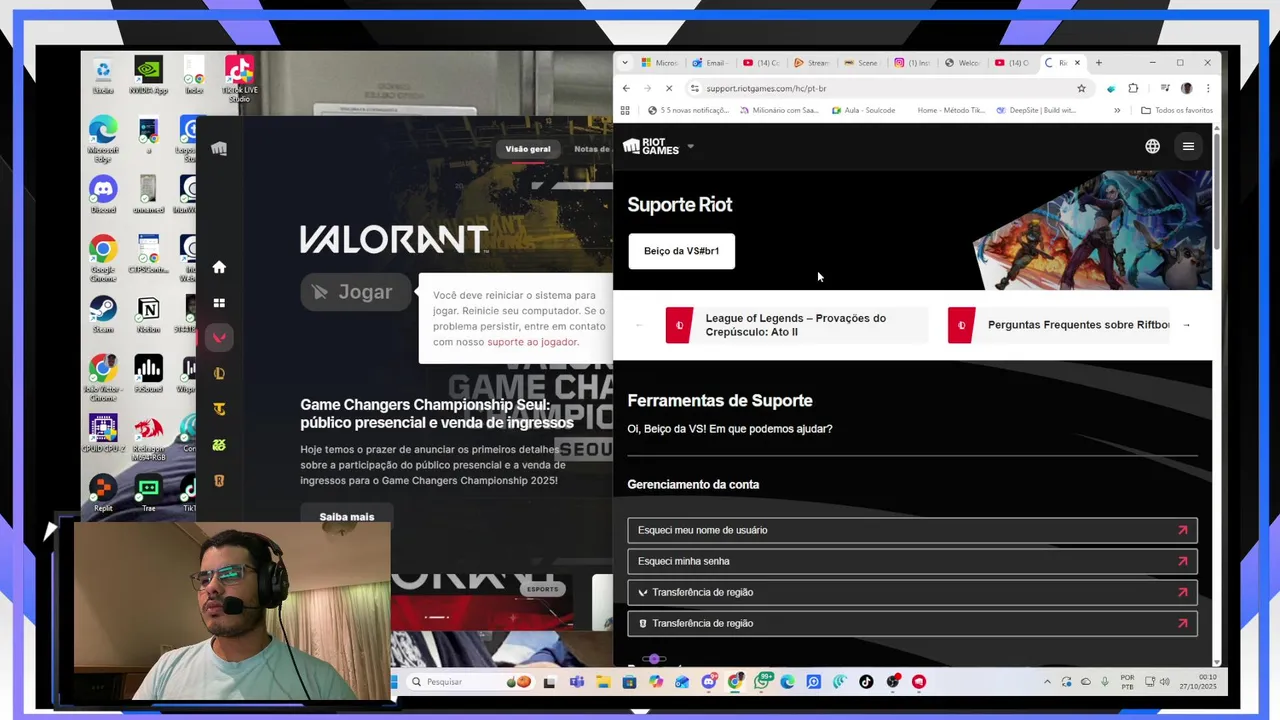Image resolution: width=1280 pixels, height=720 pixels.
Task: Select the Legends of Runeterra icon in Riot sidebar
Action: (219, 481)
